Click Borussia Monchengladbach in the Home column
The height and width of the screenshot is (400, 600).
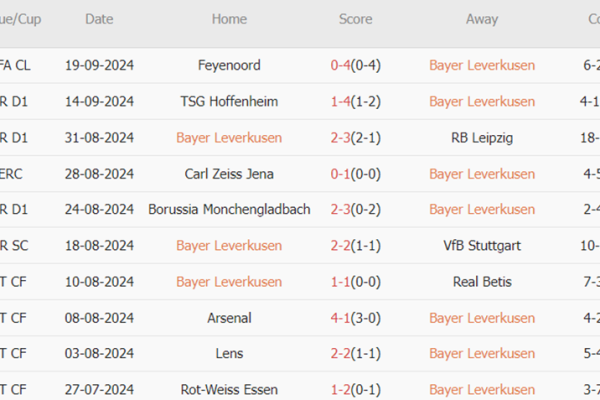(x=229, y=209)
